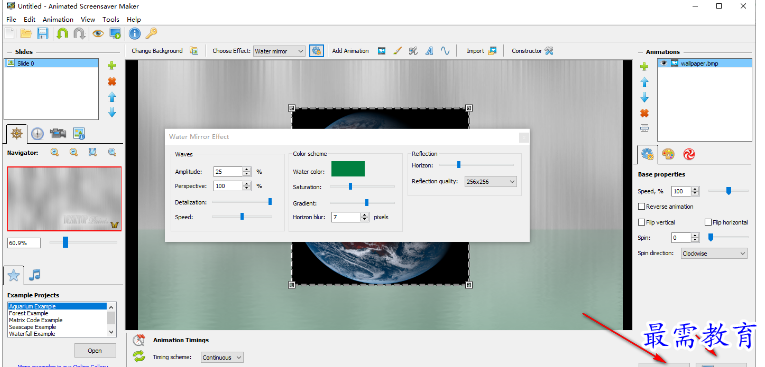Open the Spin direction dropdown
The image size is (765, 367).
click(x=714, y=253)
